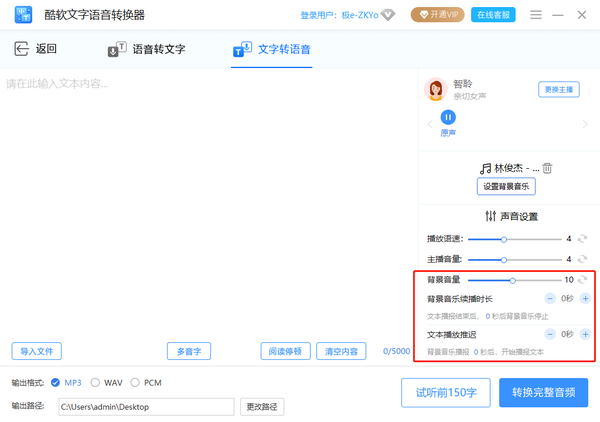Image resolution: width=600 pixels, height=422 pixels.
Task: Go back with the 返回 button
Action: (35, 49)
